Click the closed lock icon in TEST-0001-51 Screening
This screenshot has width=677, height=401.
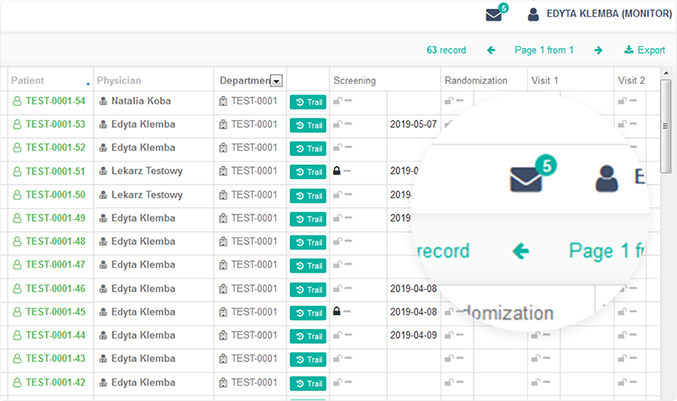338,171
